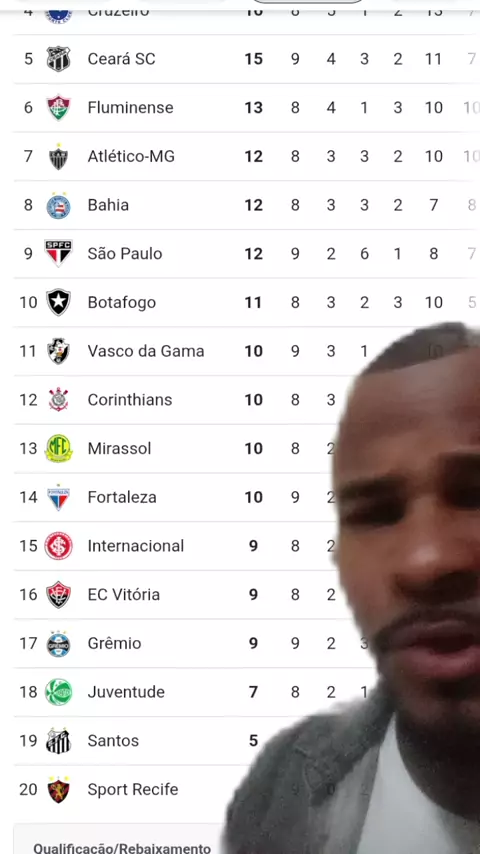
Task: Tap the Bahia club crest
Action: (x=58, y=205)
